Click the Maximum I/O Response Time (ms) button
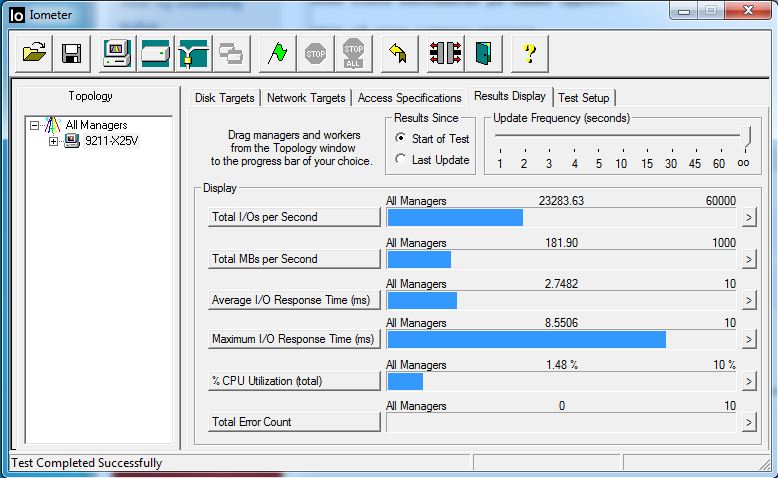778x478 pixels. [x=294, y=339]
